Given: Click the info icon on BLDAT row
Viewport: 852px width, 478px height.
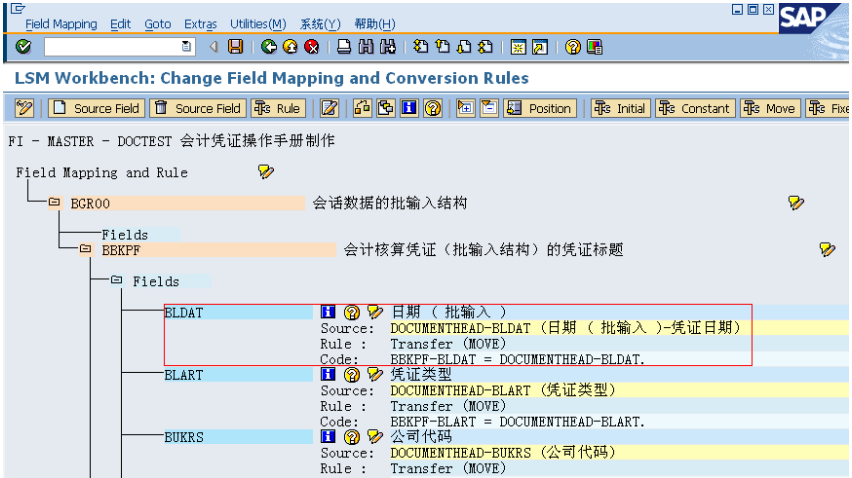Looking at the screenshot, I should (x=328, y=312).
